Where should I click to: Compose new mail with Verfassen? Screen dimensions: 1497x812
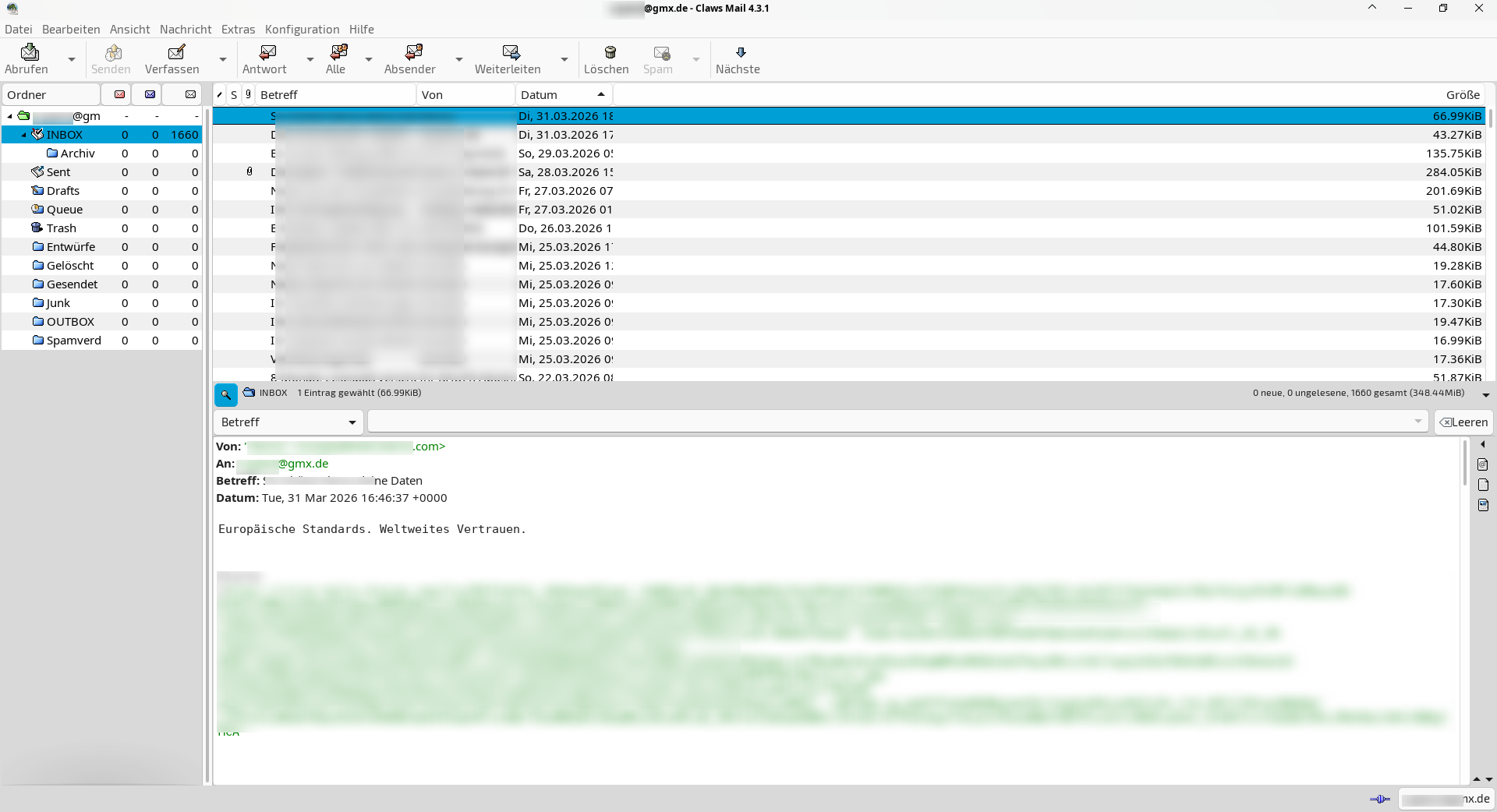(176, 52)
